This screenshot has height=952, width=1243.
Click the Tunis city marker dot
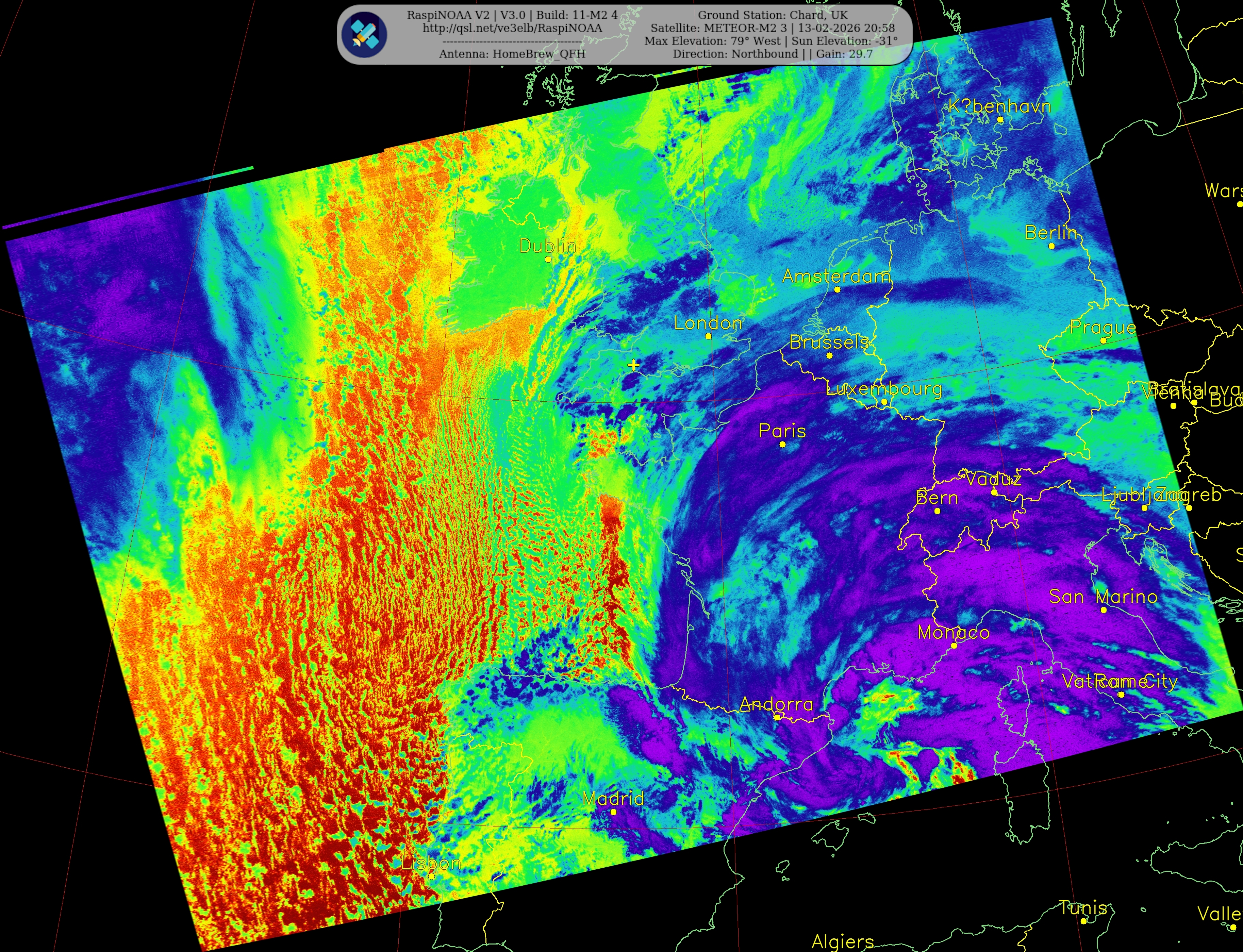pos(1083,921)
